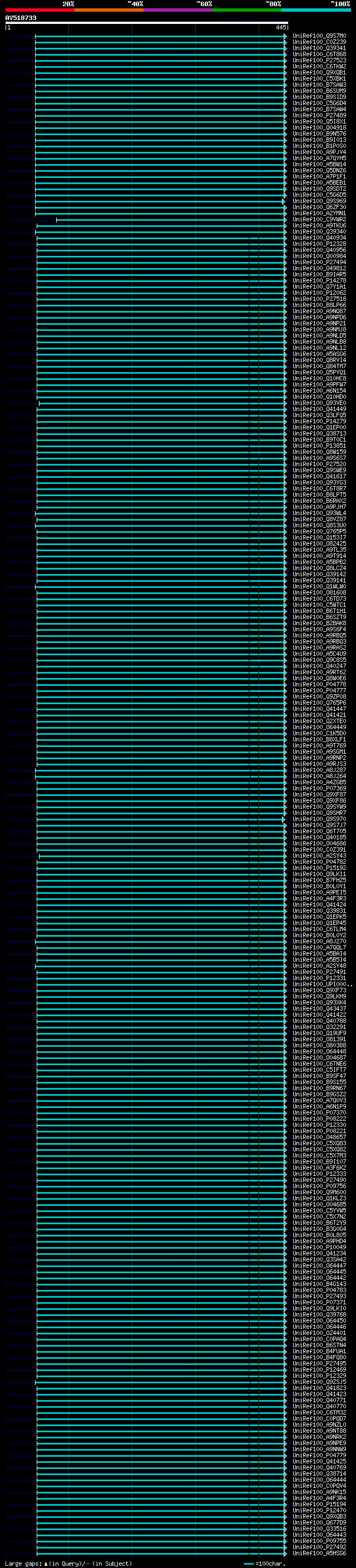The width and height of the screenshot is (356, 1568).
Task: Select hit label UniRef100_A8J270
Action: click(x=319, y=941)
